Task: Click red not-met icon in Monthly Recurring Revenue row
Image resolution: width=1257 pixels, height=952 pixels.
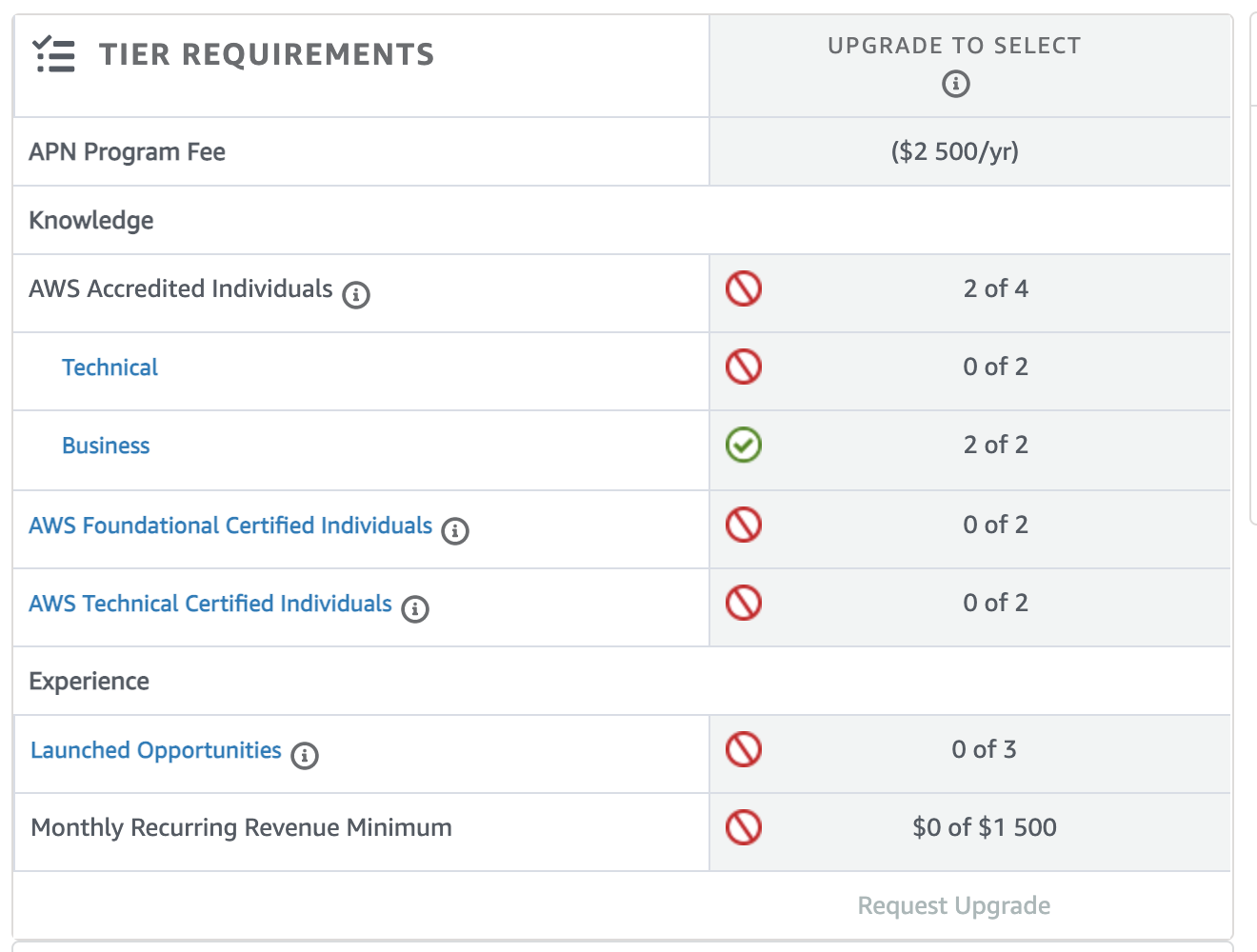Action: 744,827
